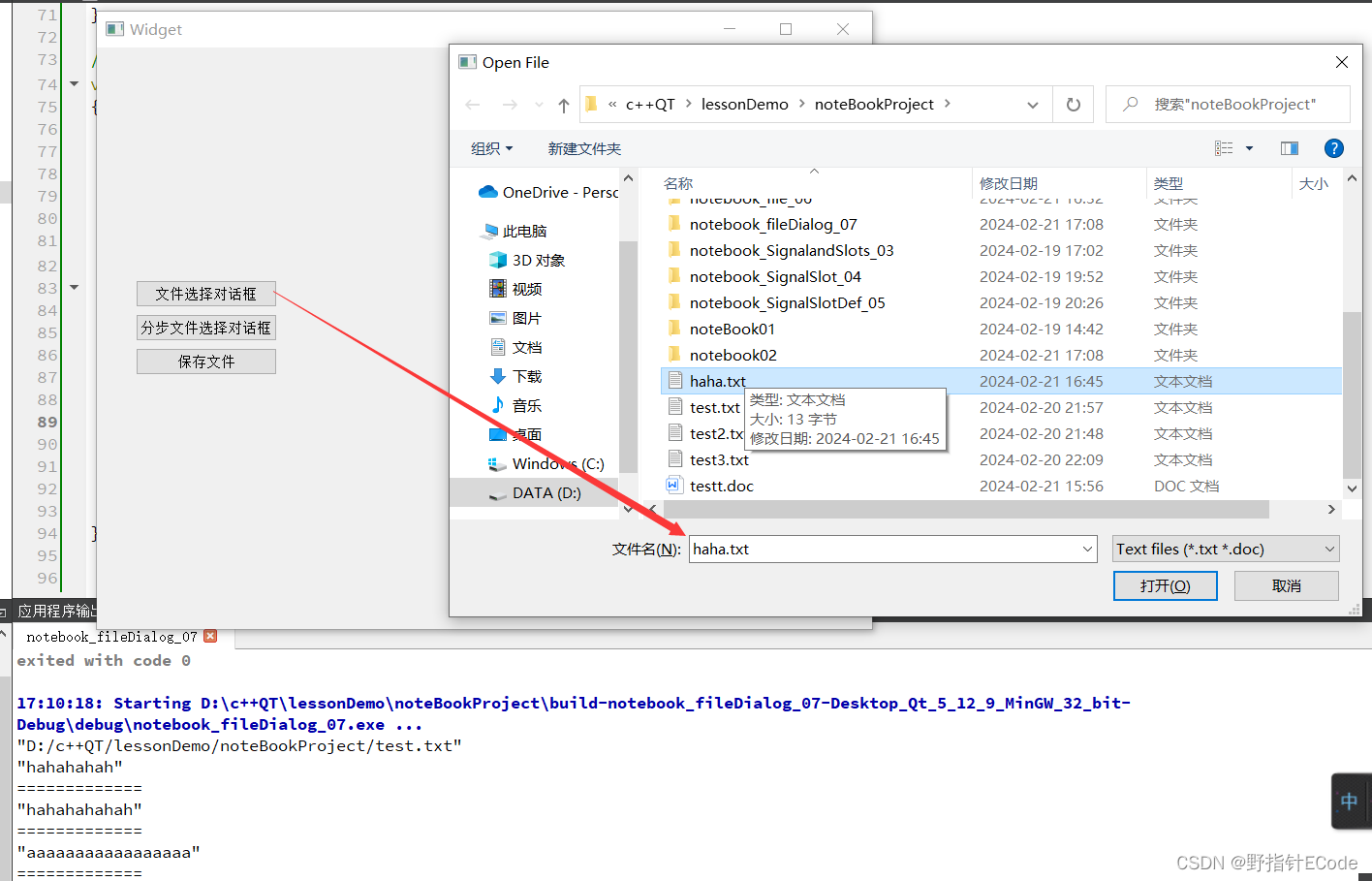Click the noteBookProject breadcrumb segment
The width and height of the screenshot is (1372, 881).
[874, 105]
